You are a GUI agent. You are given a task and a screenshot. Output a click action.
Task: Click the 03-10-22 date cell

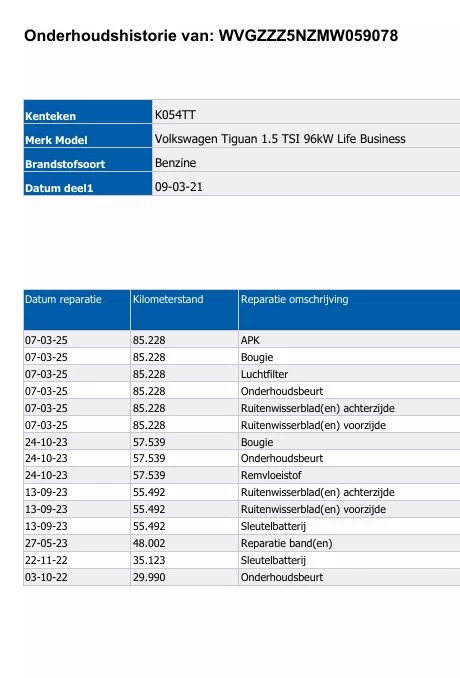[x=77, y=577]
